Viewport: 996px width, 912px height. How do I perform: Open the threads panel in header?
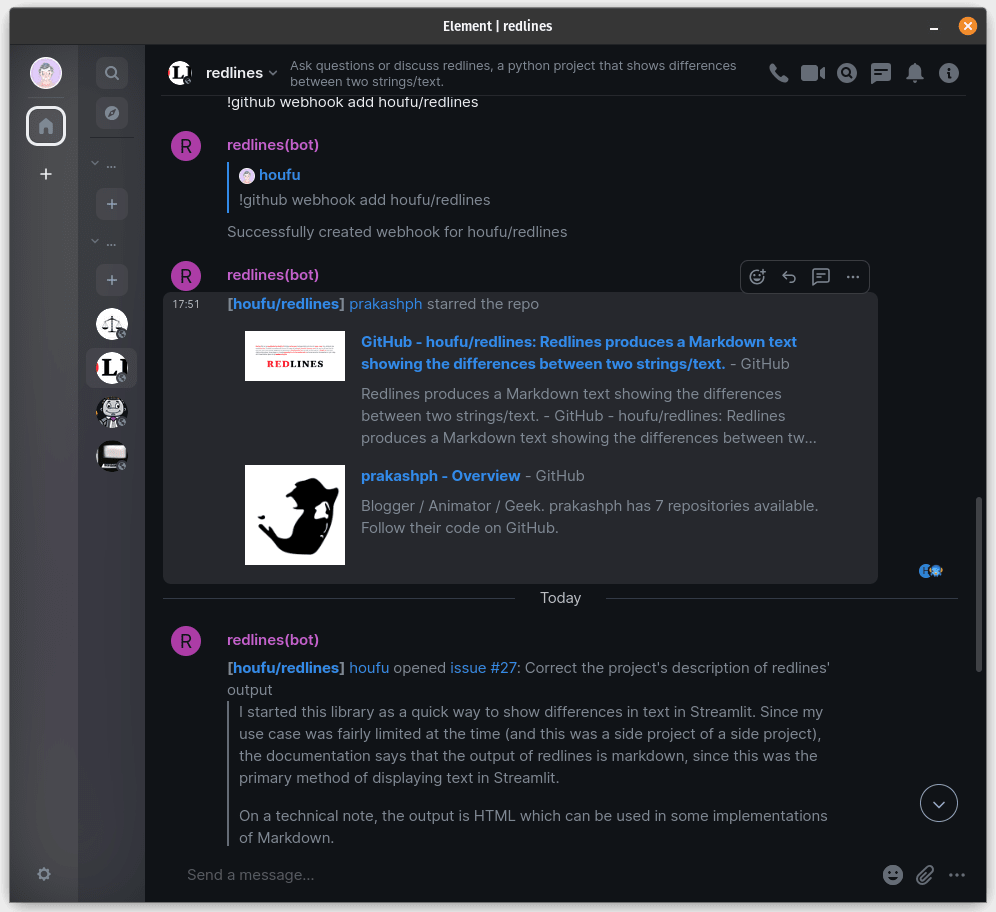click(x=880, y=74)
